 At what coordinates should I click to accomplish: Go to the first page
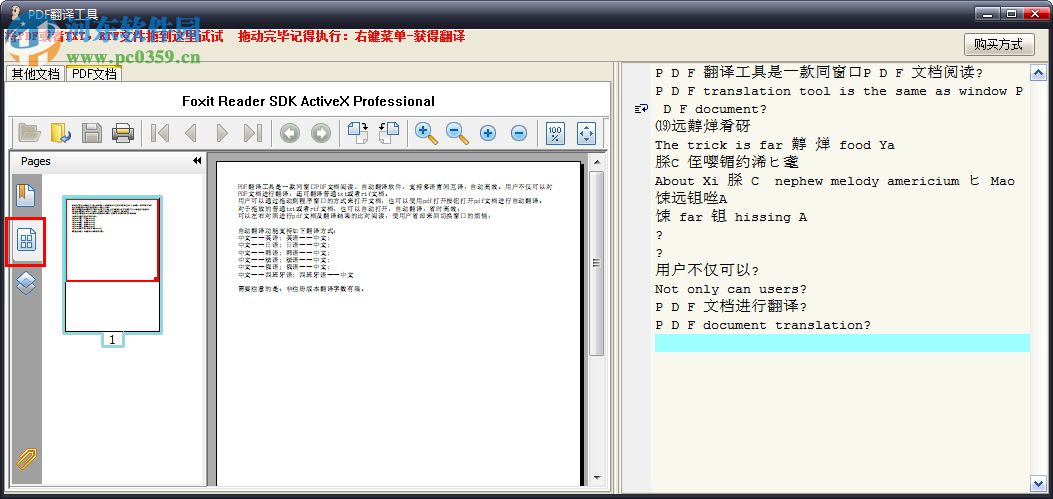click(x=160, y=133)
